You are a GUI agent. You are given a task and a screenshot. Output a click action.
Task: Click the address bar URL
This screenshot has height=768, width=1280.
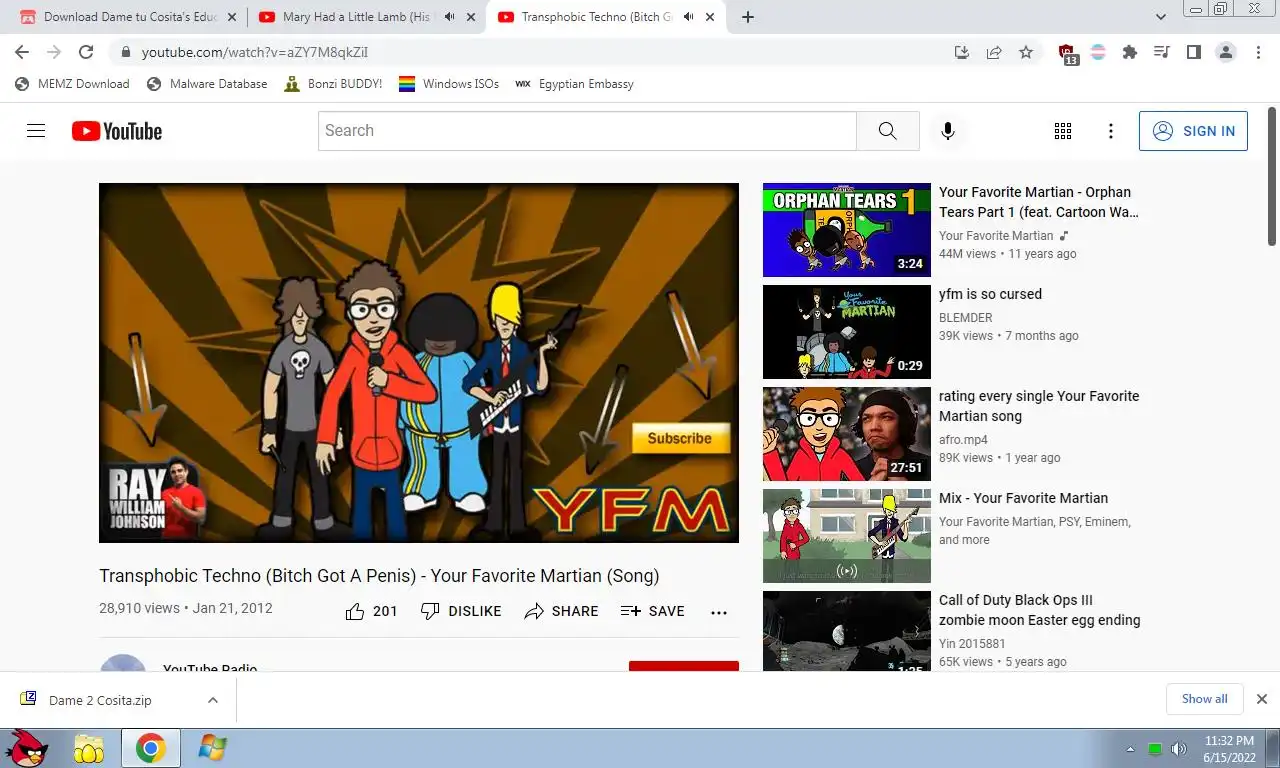pos(255,52)
